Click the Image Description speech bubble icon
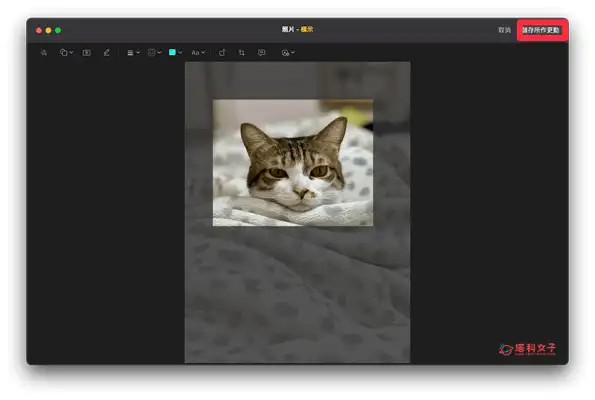The height and width of the screenshot is (400, 595). click(261, 53)
